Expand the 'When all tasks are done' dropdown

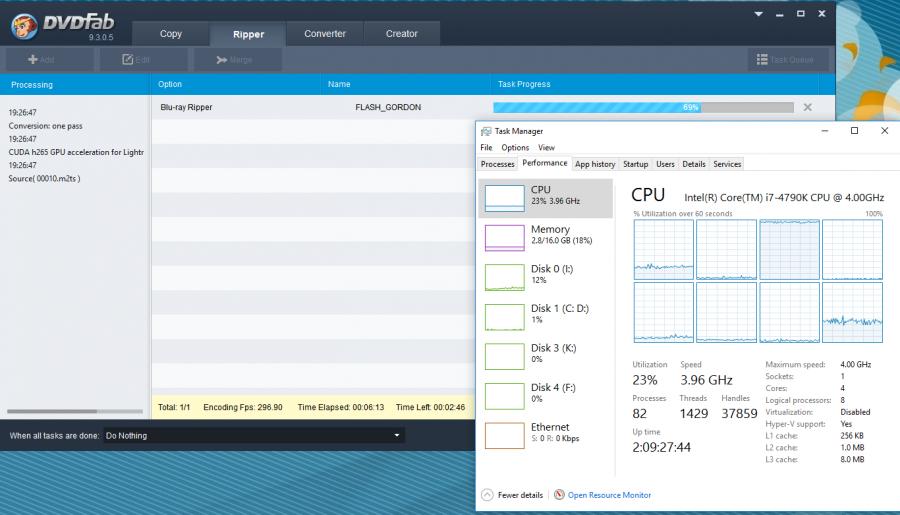[397, 436]
